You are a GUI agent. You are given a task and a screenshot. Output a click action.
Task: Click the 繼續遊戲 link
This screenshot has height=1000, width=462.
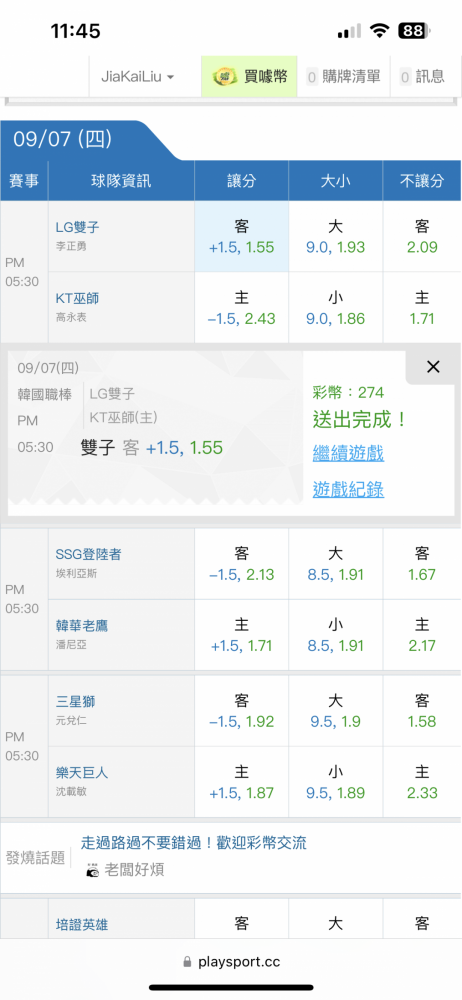(348, 454)
